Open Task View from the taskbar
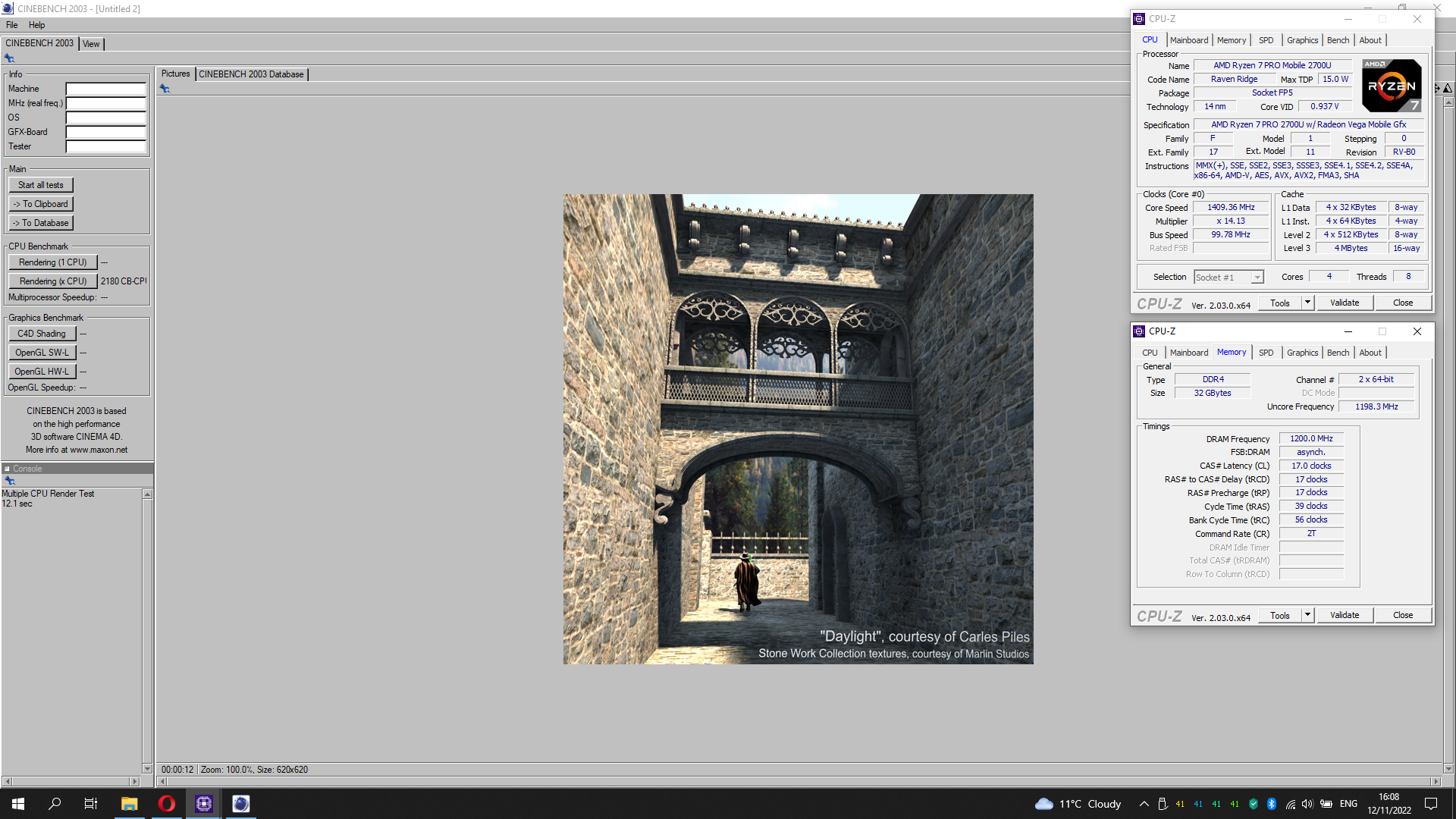The height and width of the screenshot is (819, 1456). tap(91, 804)
